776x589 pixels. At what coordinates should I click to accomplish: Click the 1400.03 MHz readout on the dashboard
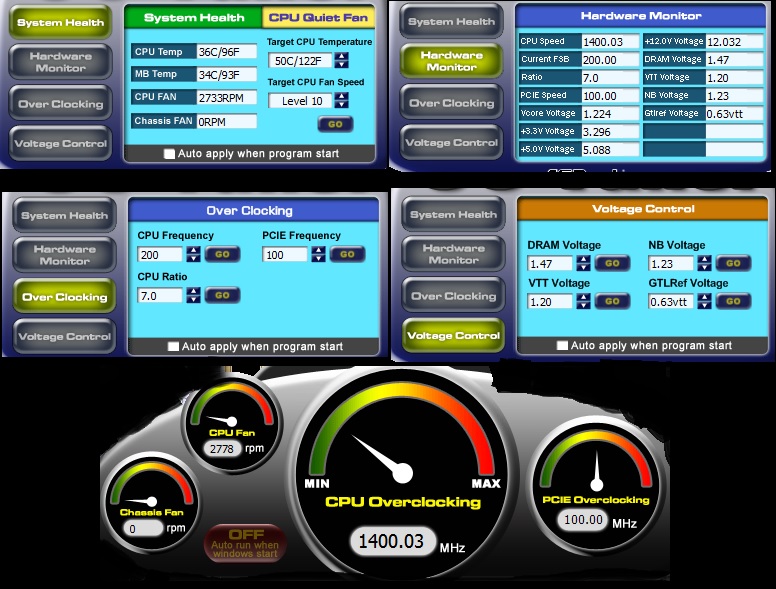pos(391,541)
